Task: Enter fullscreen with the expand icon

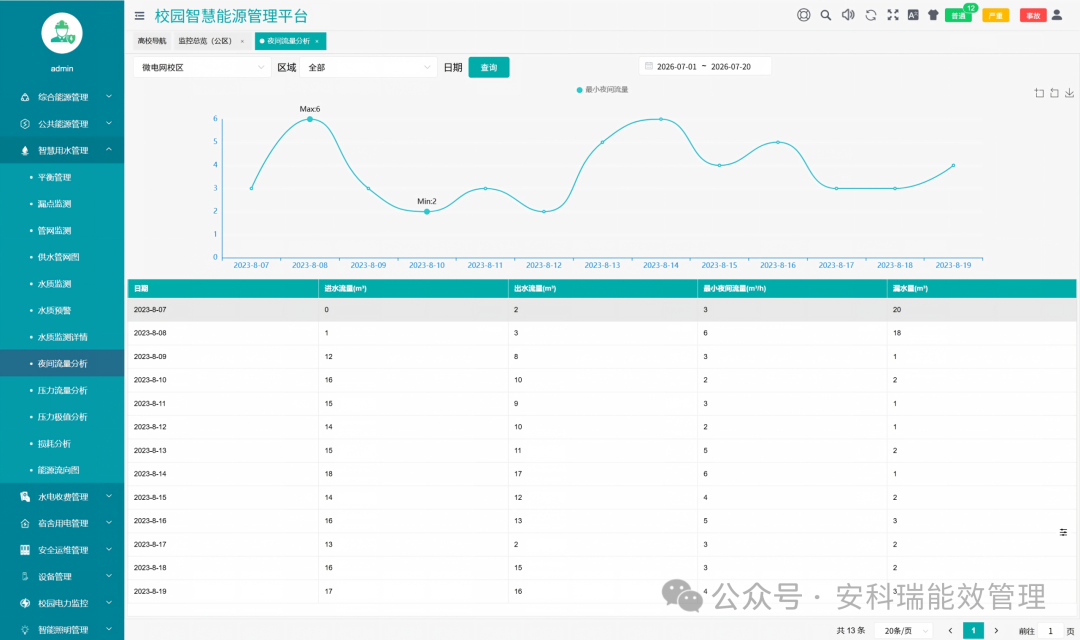Action: 893,14
